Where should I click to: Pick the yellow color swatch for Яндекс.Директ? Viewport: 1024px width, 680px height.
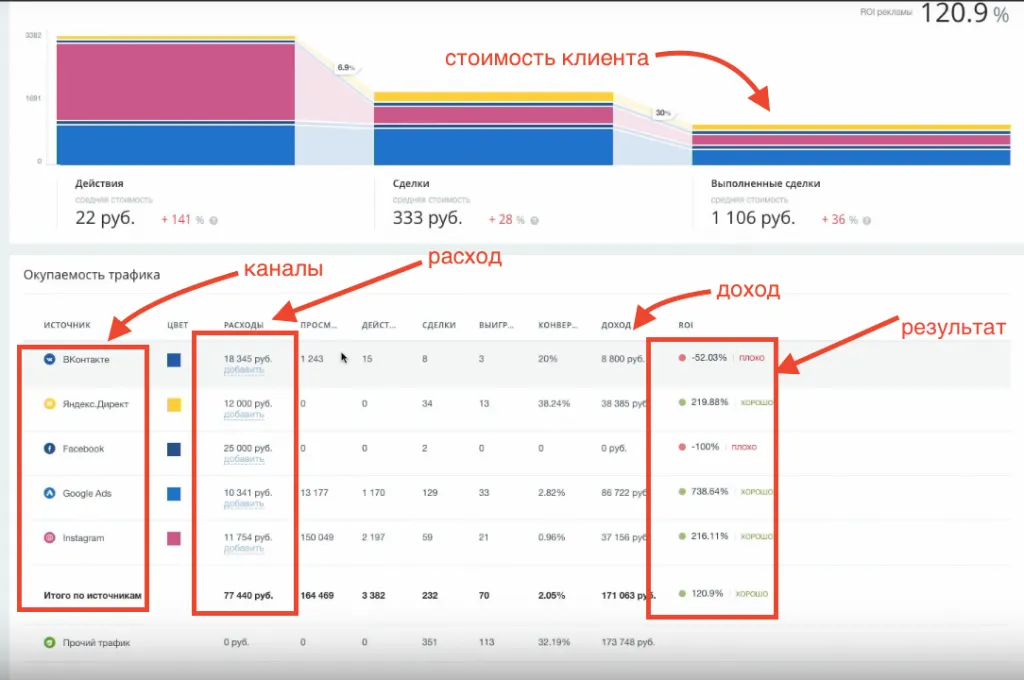[x=174, y=405]
